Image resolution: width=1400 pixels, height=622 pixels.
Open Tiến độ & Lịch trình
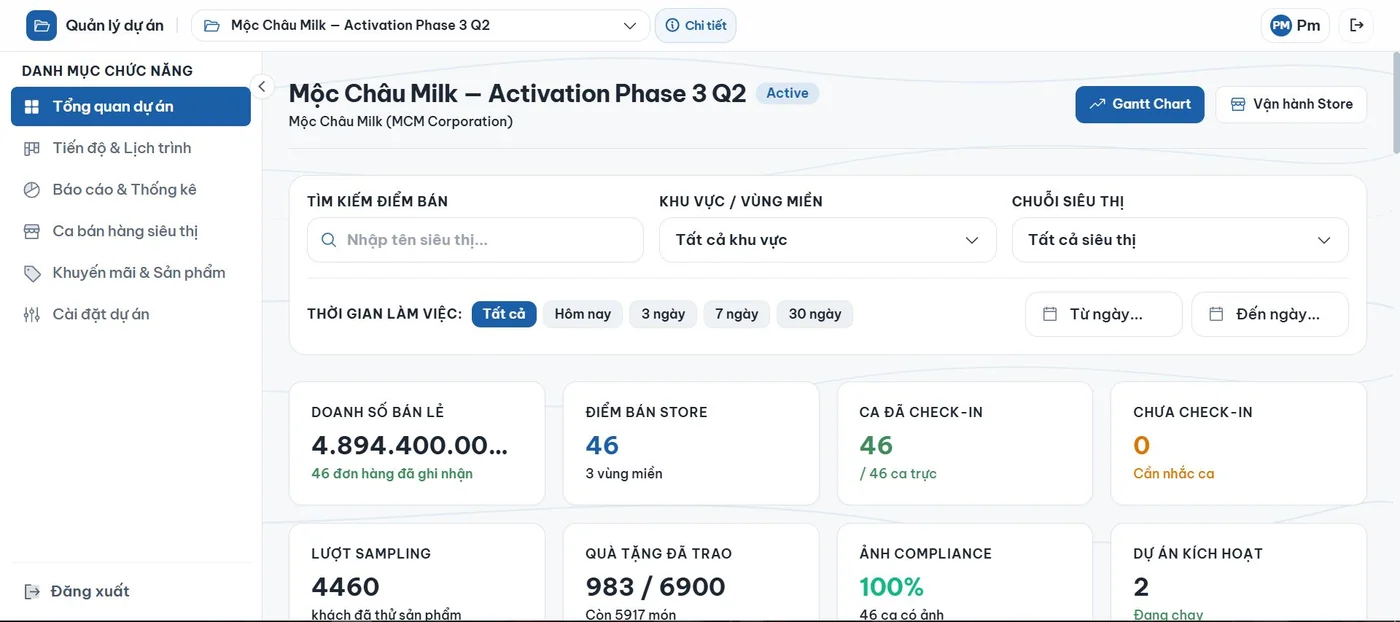pyautogui.click(x=131, y=148)
